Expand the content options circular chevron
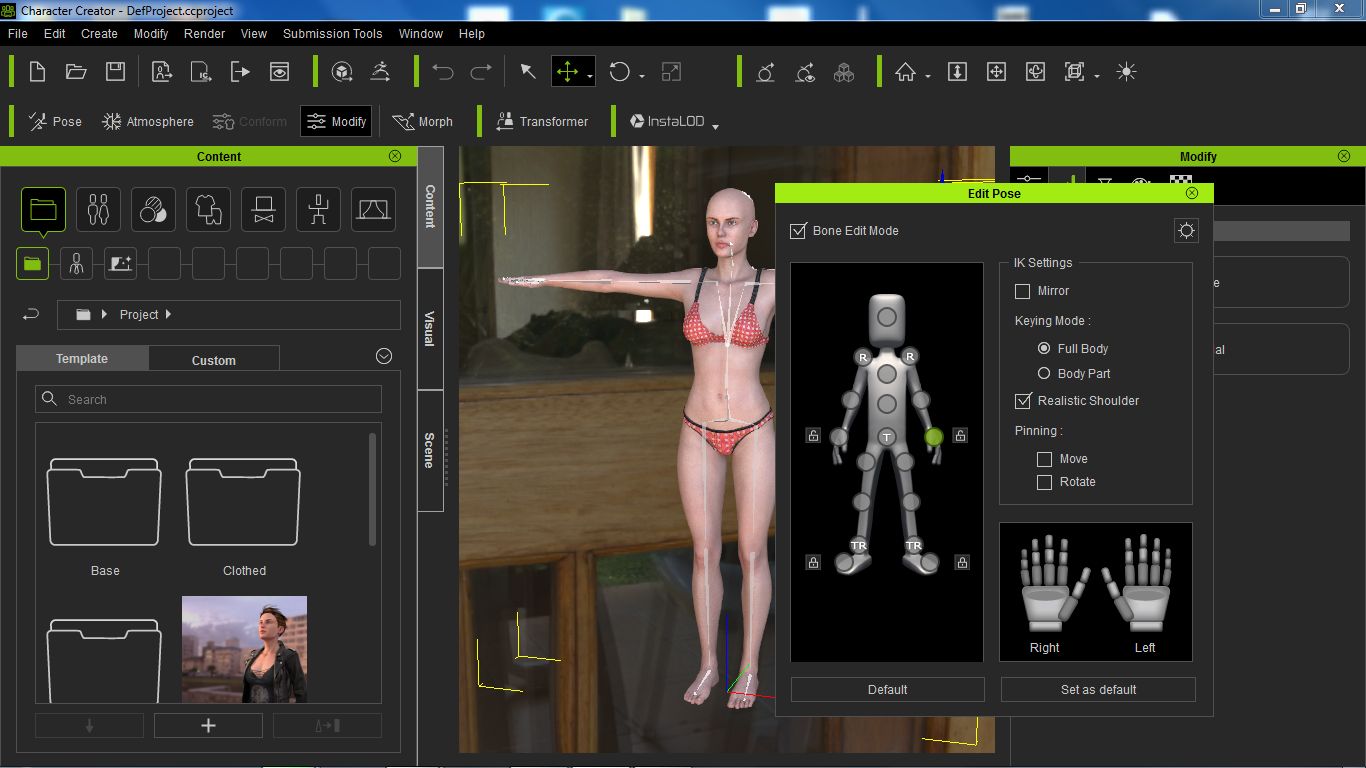Viewport: 1366px width, 768px height. [384, 356]
